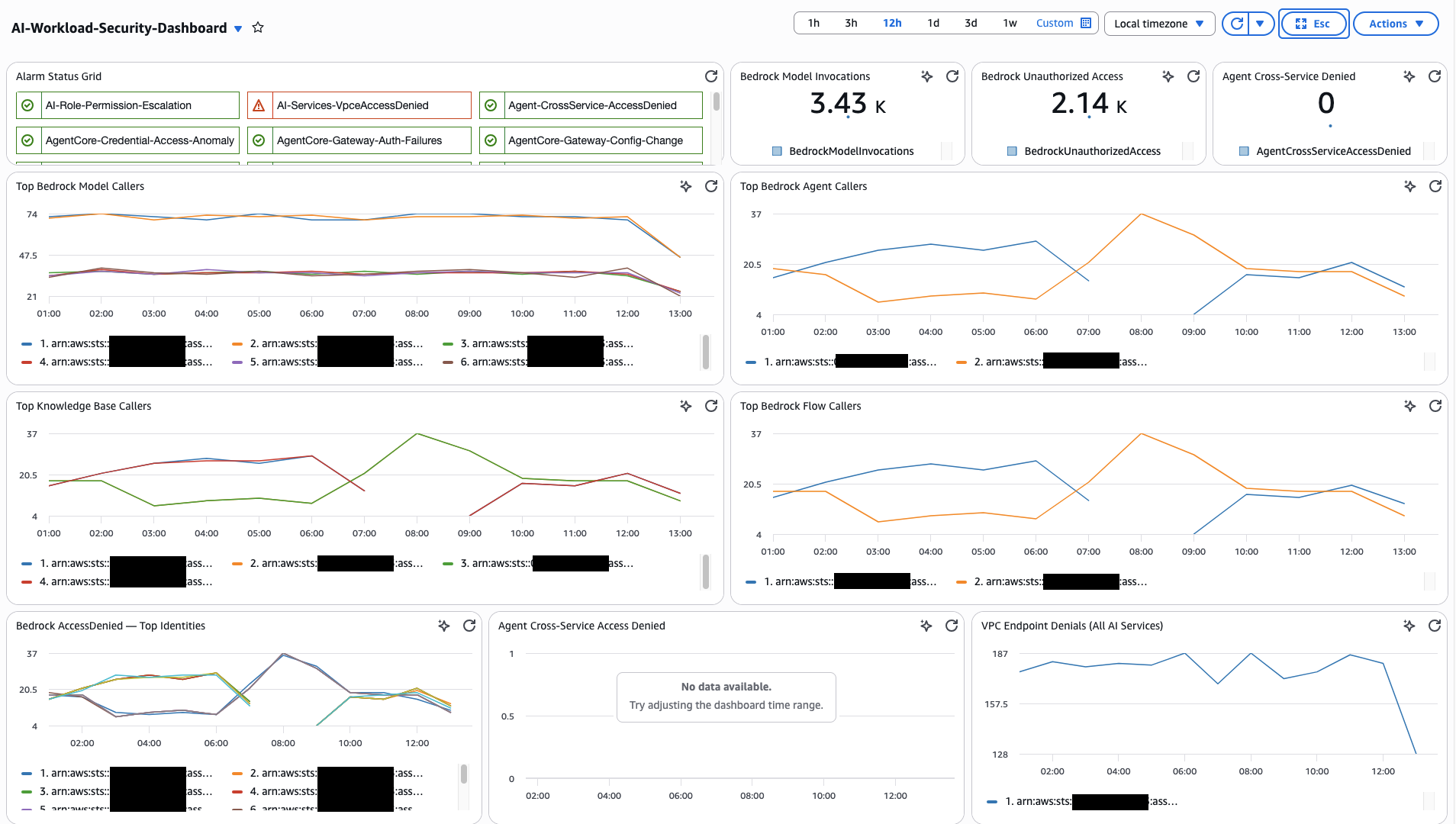
Task: Refresh the Top Bedrock Flow Callers widget
Action: [1435, 406]
